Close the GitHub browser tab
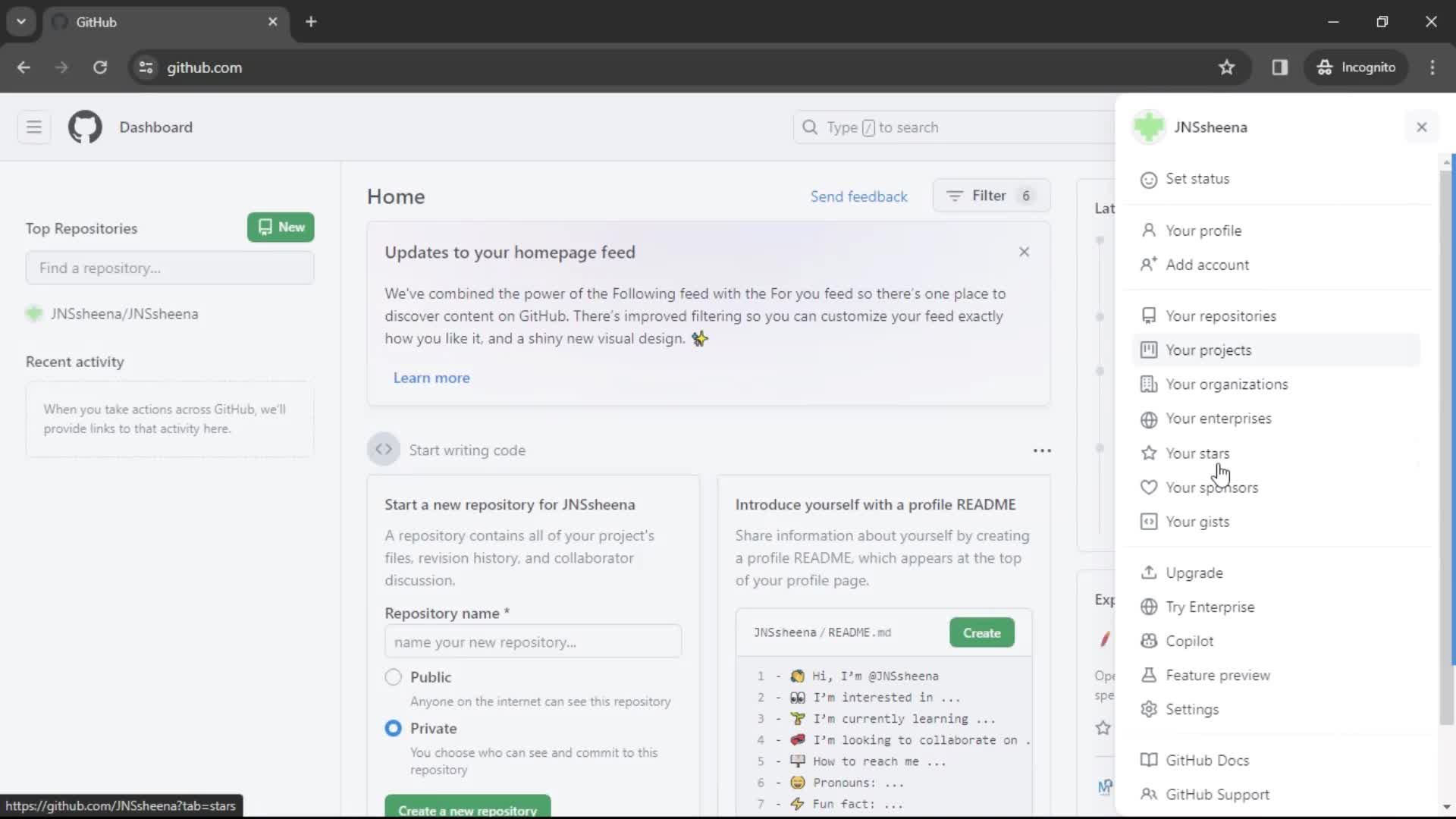1456x819 pixels. pos(273,22)
